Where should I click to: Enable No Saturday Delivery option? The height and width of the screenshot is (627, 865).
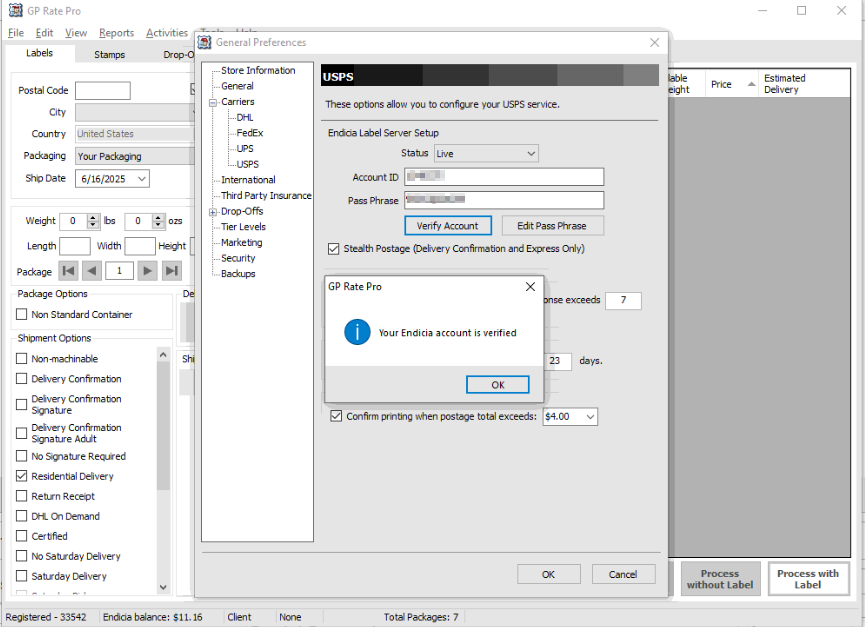click(22, 556)
